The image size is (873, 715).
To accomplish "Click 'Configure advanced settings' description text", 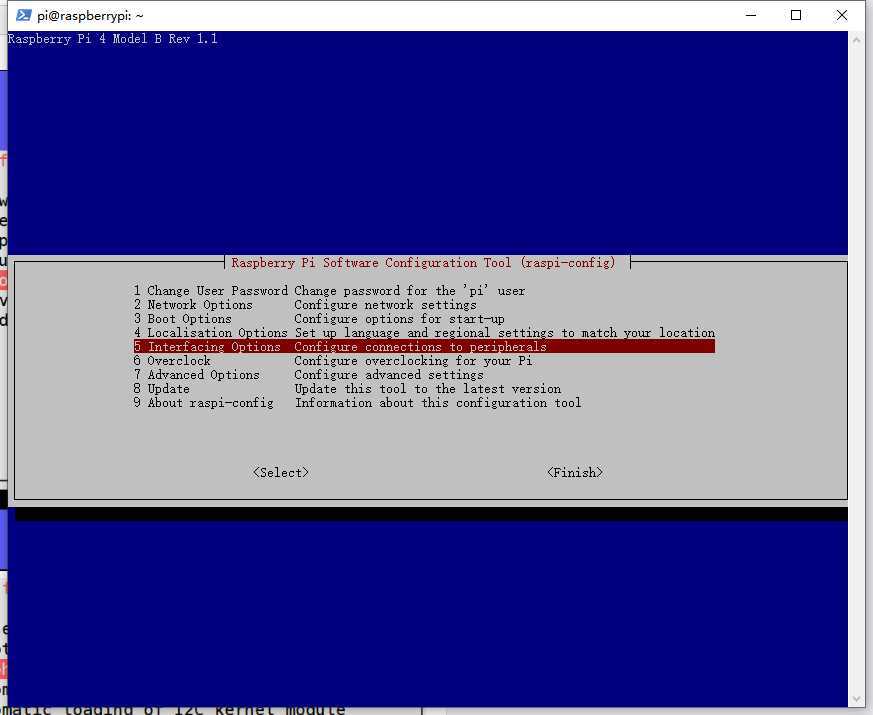I will [389, 375].
